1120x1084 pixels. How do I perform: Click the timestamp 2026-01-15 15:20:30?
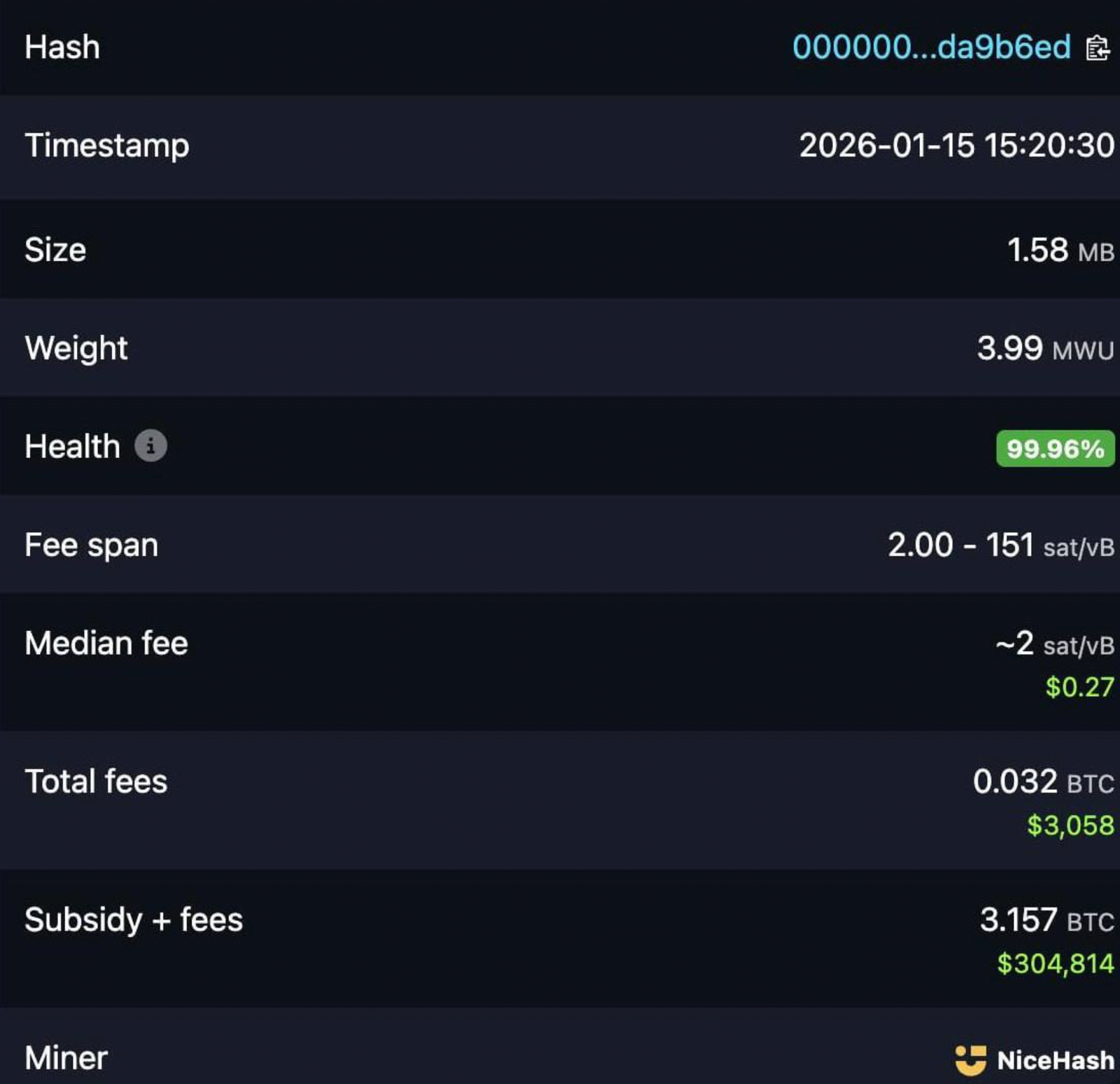(956, 146)
